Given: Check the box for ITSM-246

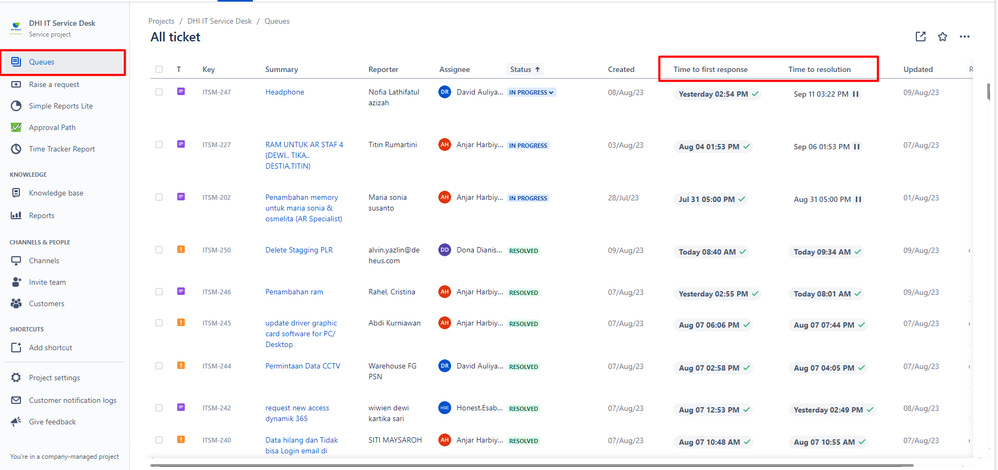Looking at the screenshot, I should point(159,292).
